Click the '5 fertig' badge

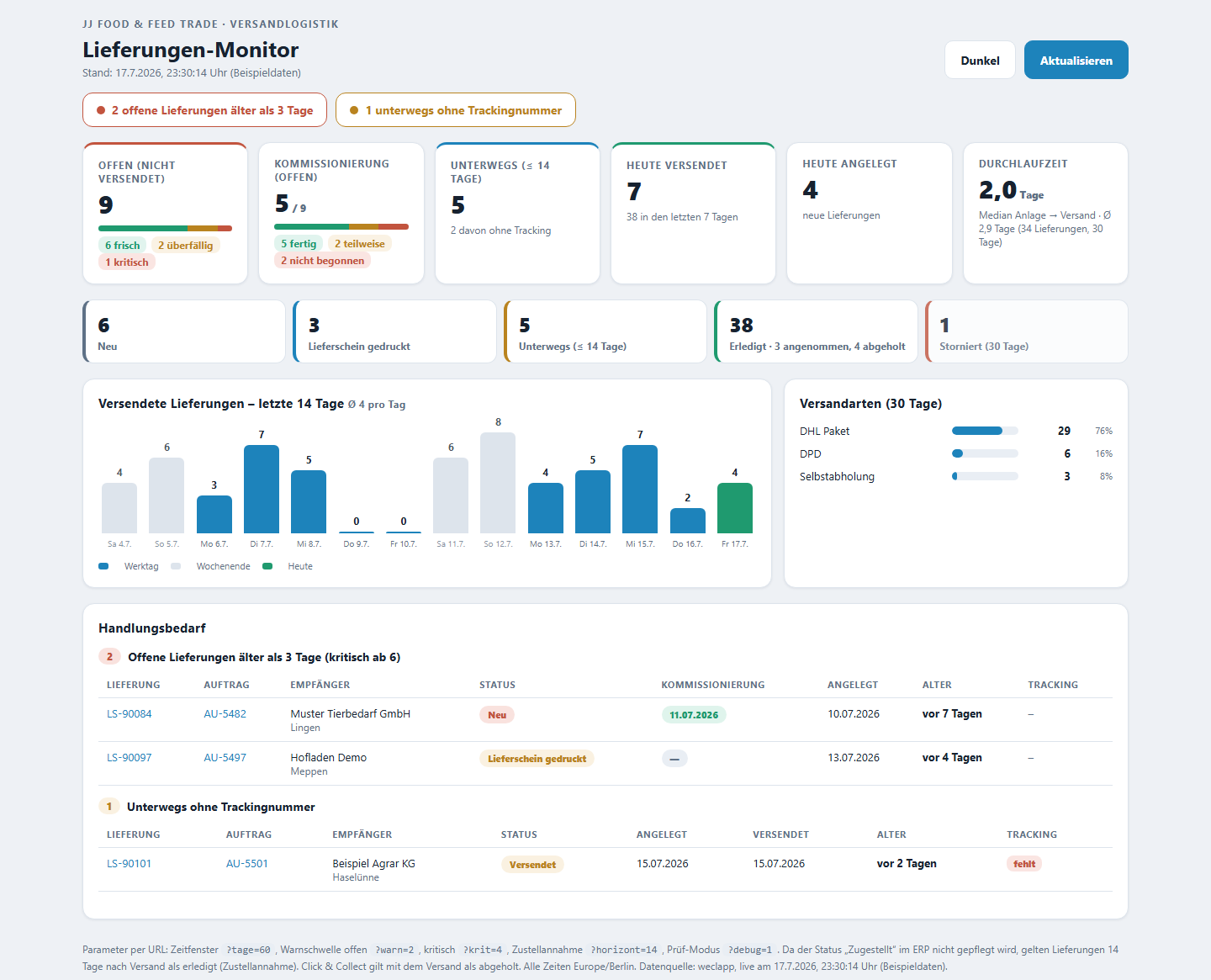[299, 244]
